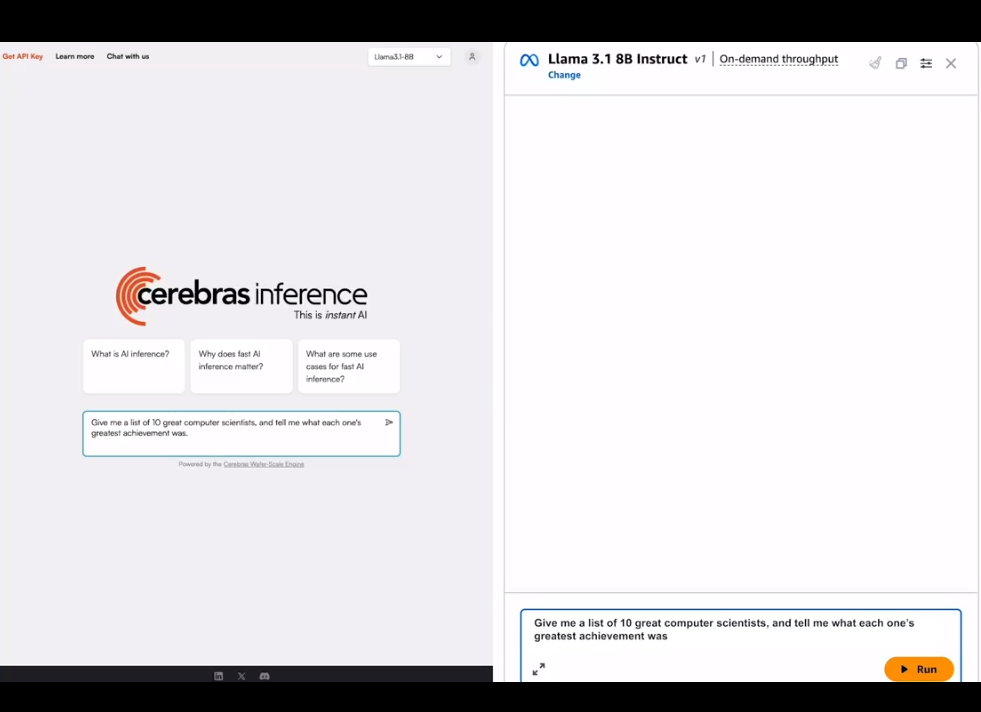Click the Llama 3.1 8B Instruct title
The image size is (981, 712).
(618, 59)
